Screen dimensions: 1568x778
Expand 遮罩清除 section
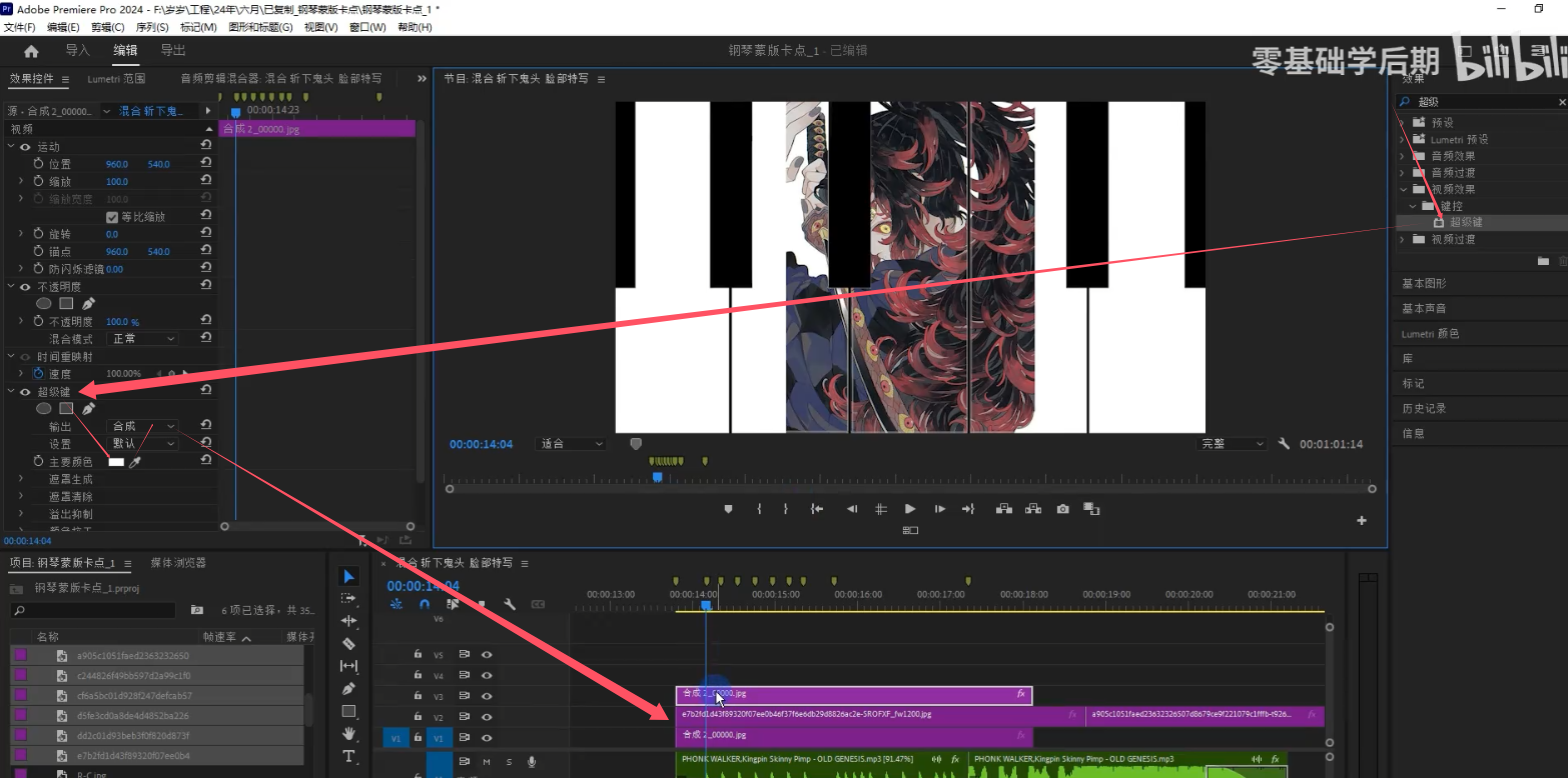pos(21,497)
